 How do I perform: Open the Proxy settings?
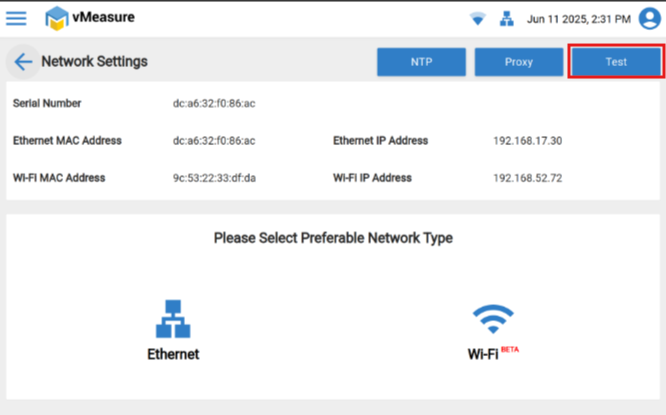tap(518, 62)
